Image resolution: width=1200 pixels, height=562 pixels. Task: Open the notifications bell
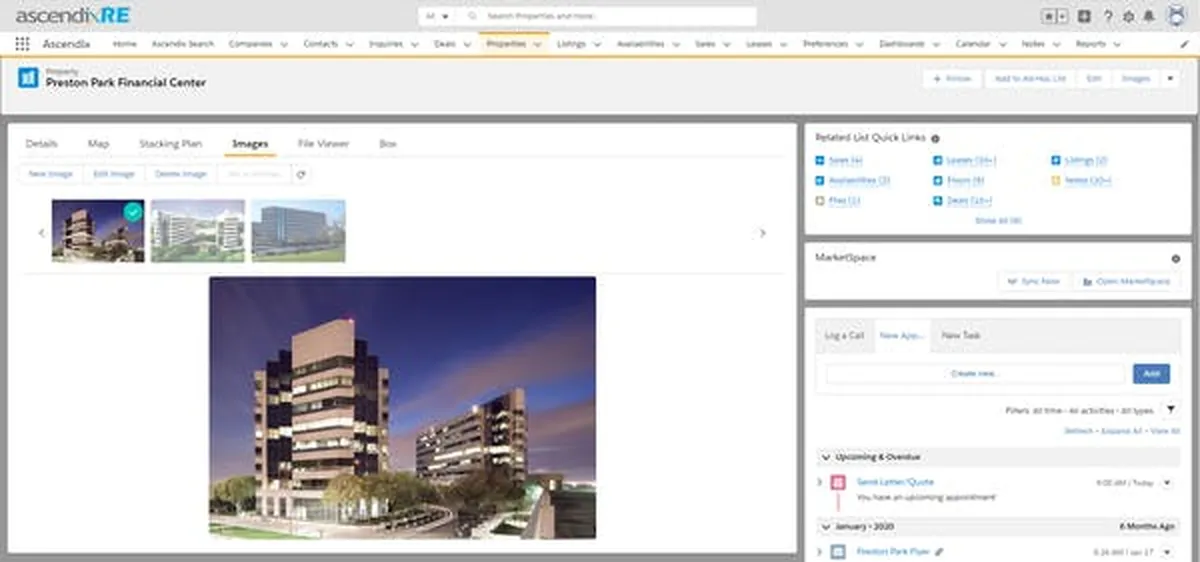(1150, 17)
